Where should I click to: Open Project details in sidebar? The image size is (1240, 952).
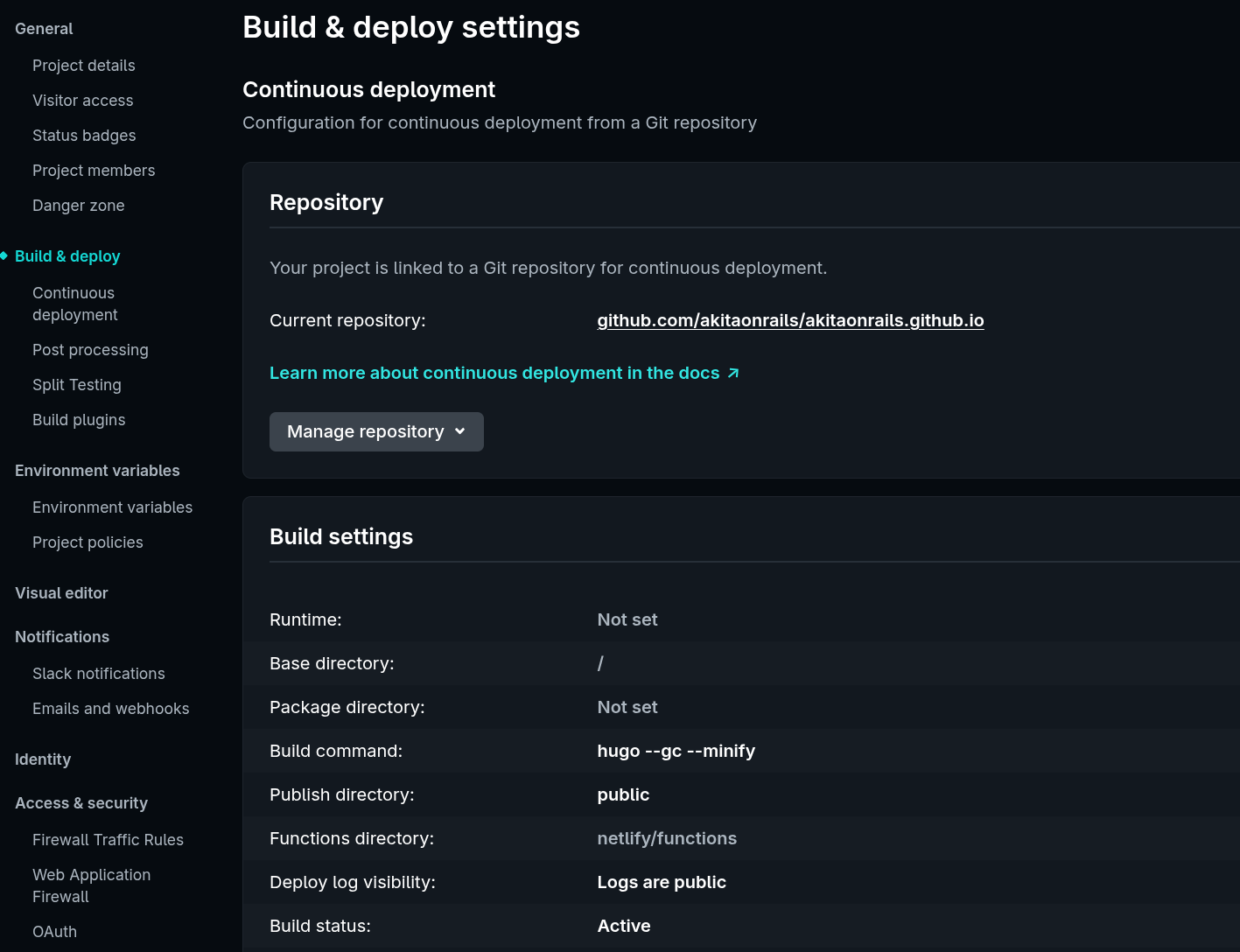pos(84,66)
